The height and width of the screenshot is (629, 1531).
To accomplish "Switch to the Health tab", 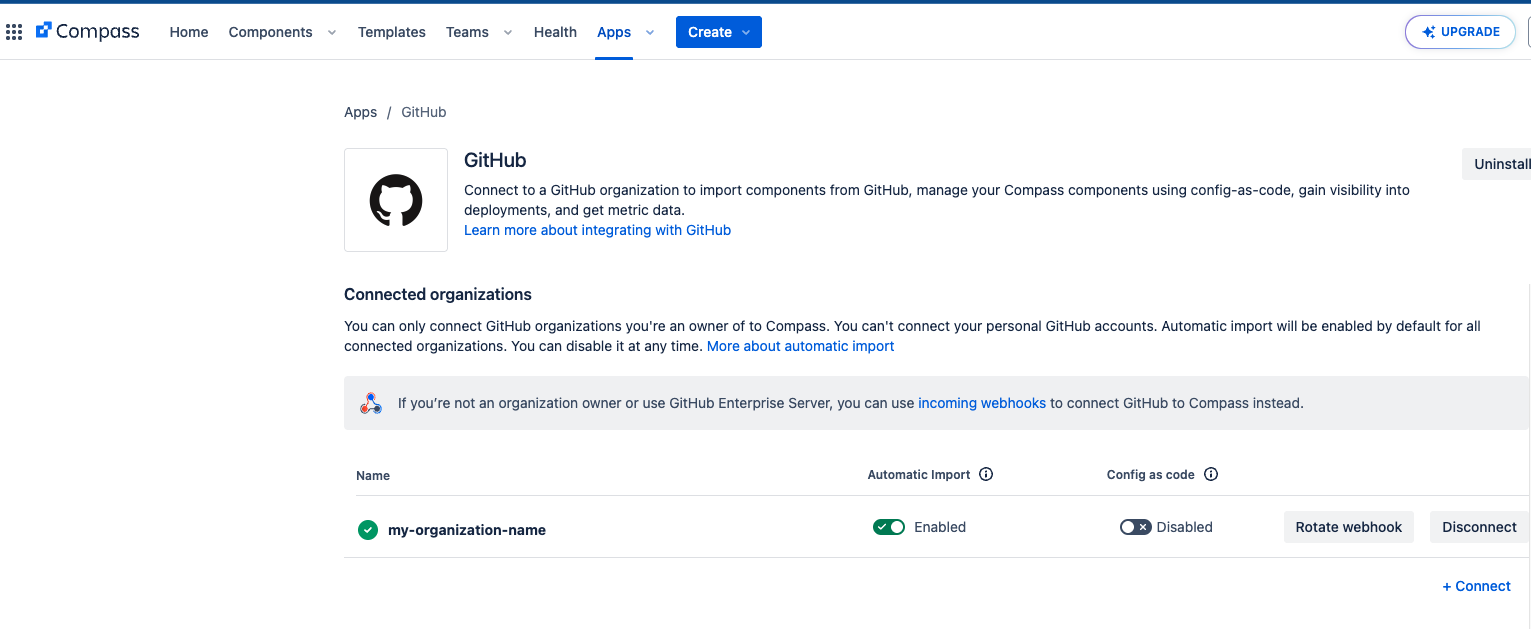I will point(555,31).
